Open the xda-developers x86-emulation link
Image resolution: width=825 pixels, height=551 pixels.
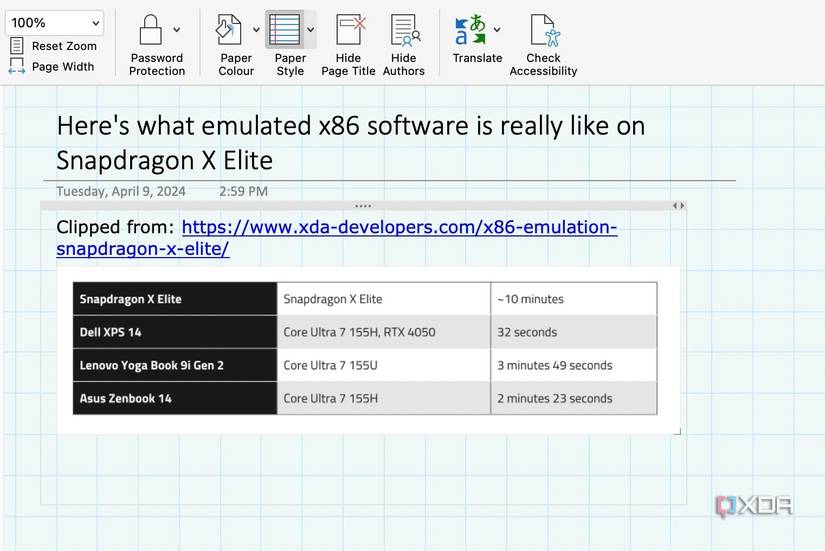(337, 237)
